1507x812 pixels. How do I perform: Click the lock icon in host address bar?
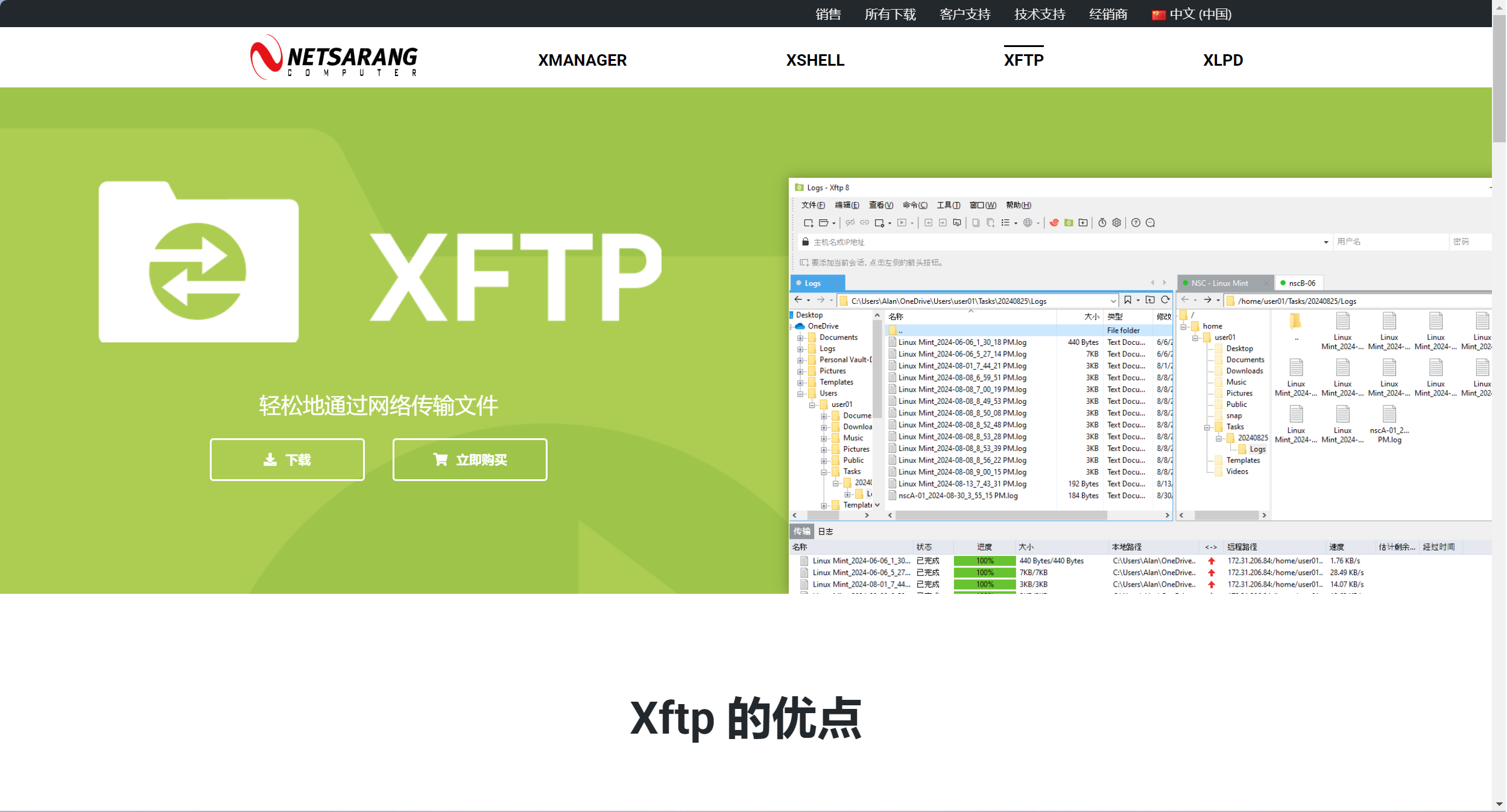point(806,242)
